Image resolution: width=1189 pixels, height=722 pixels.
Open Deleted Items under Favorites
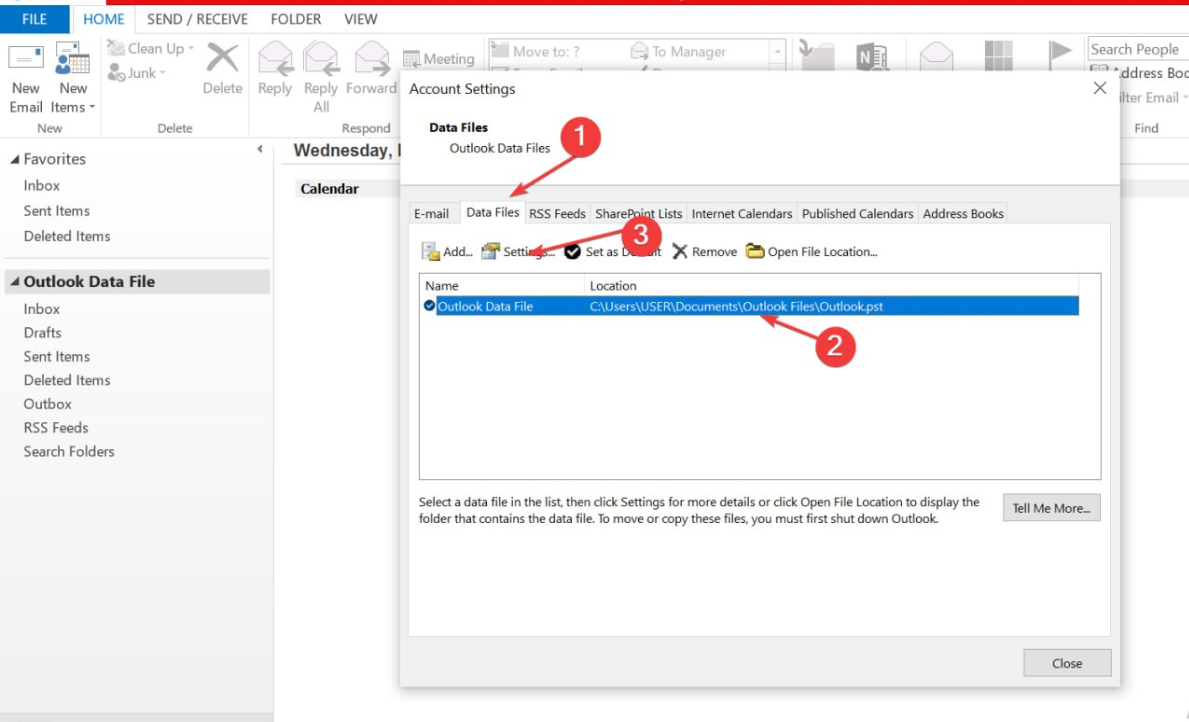tap(67, 236)
